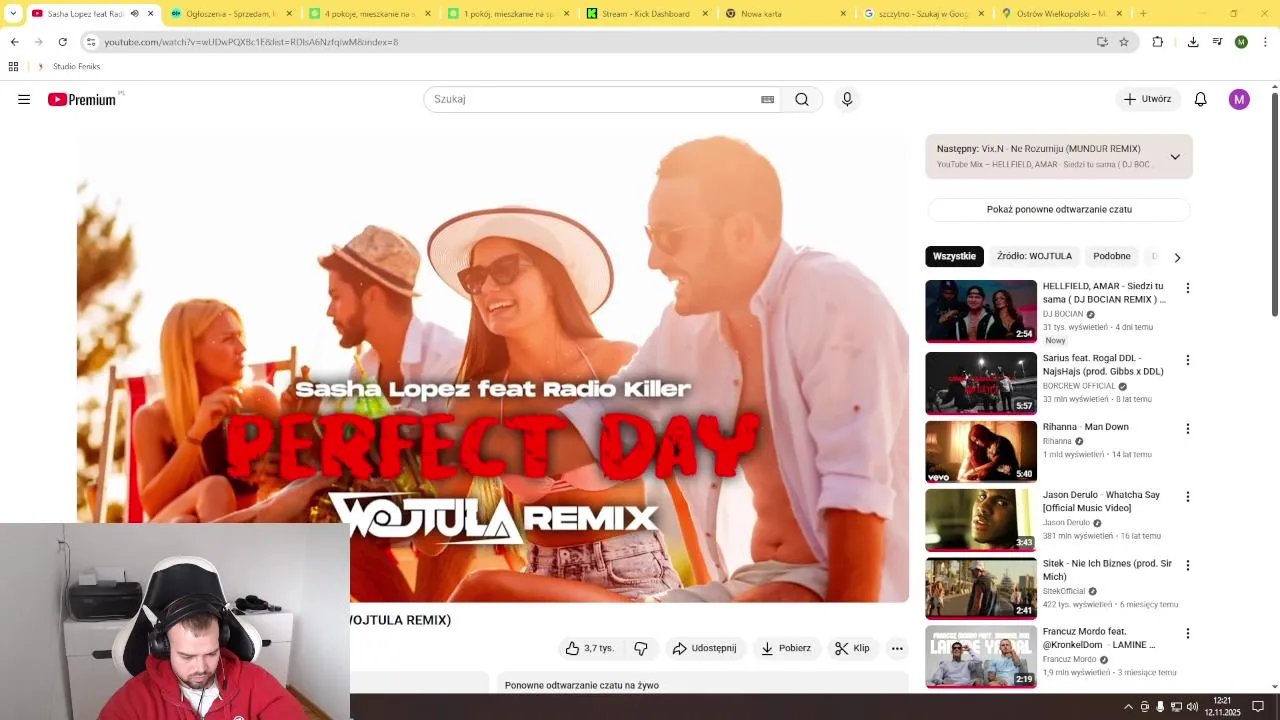Open options for Sitek Nie Ich Biznes
The image size is (1280, 720).
click(1188, 565)
